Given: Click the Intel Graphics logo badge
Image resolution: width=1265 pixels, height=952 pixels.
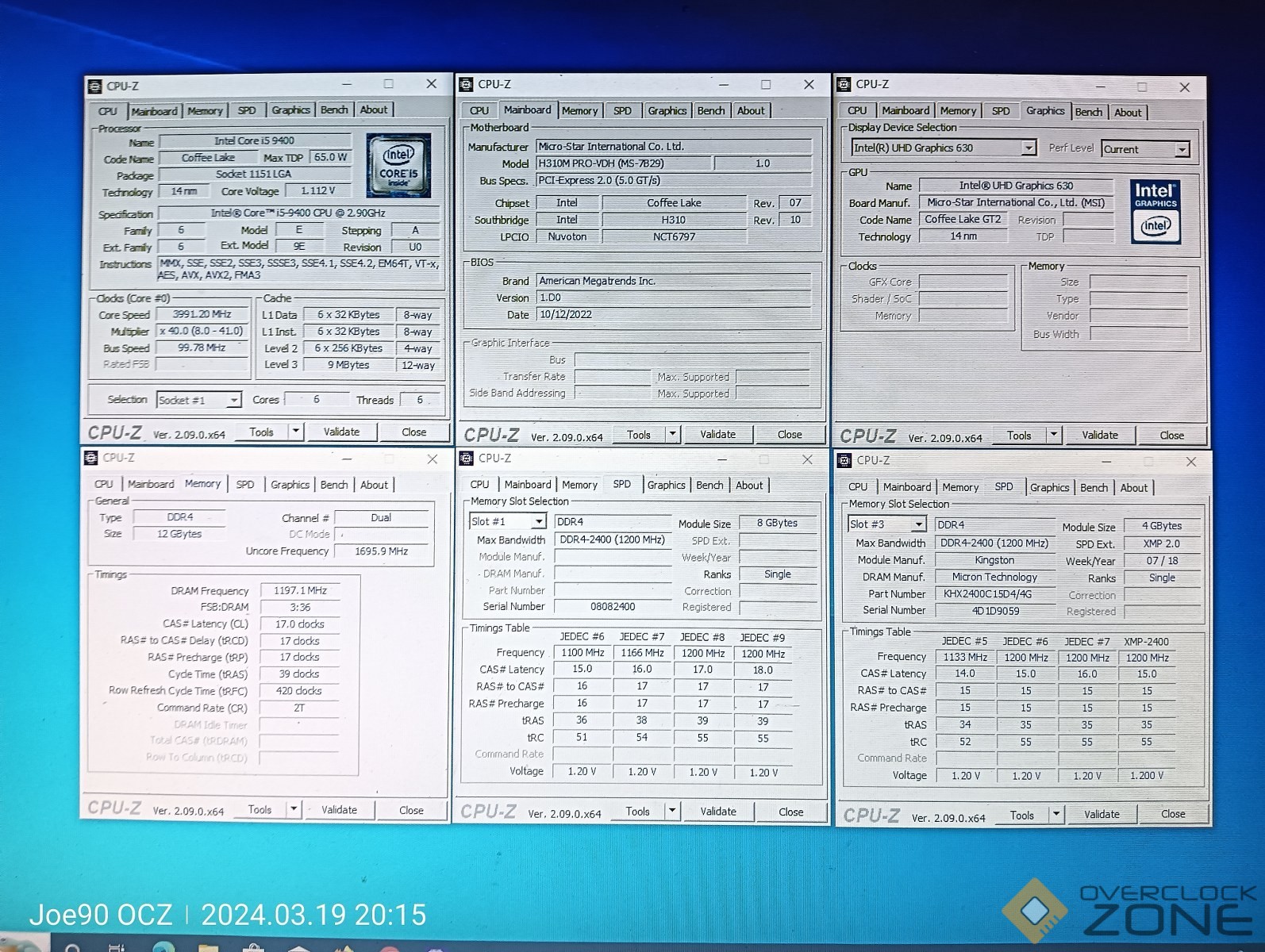Looking at the screenshot, I should point(1155,211).
